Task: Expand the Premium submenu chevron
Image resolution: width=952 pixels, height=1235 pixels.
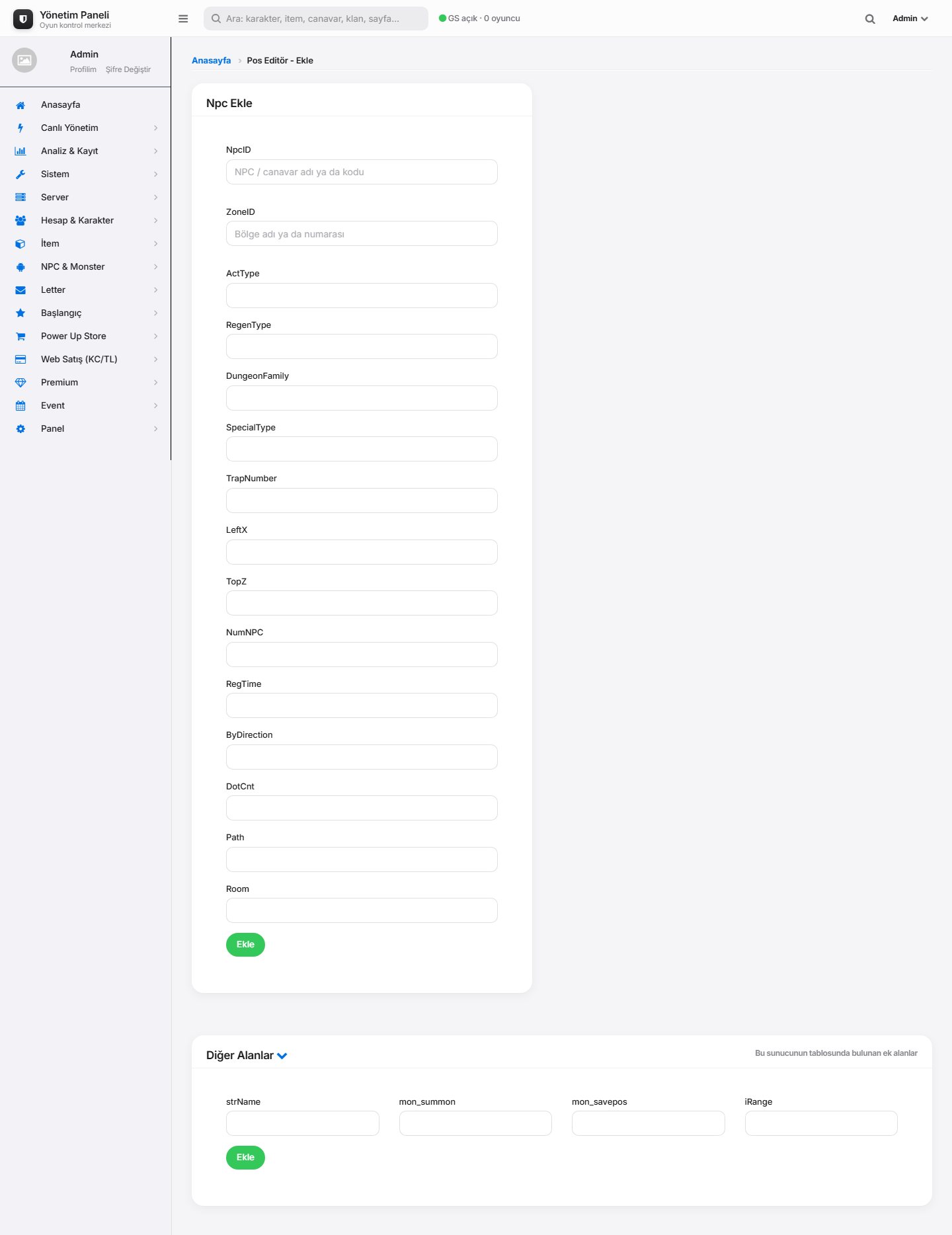Action: 156,383
